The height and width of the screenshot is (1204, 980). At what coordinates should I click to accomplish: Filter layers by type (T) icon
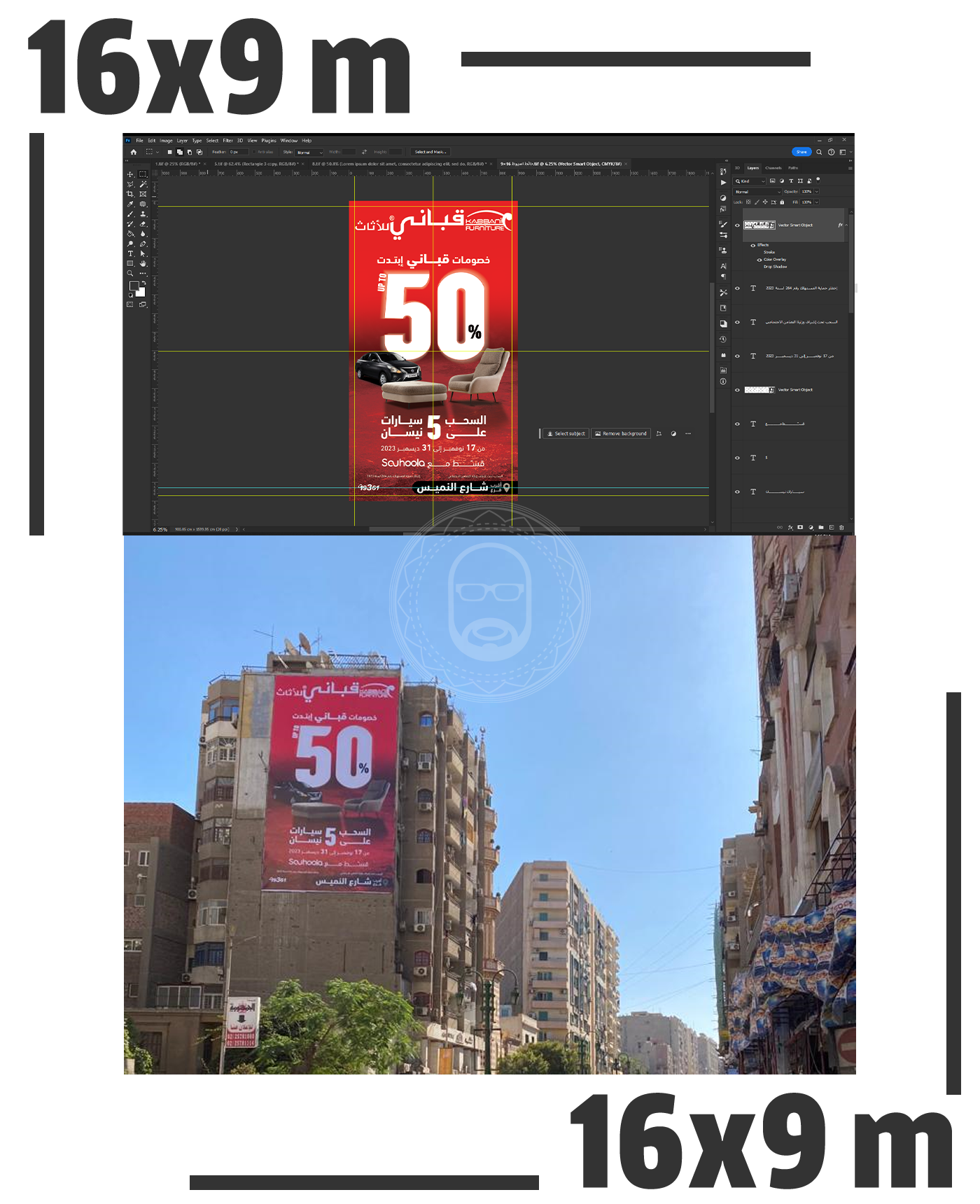click(791, 181)
